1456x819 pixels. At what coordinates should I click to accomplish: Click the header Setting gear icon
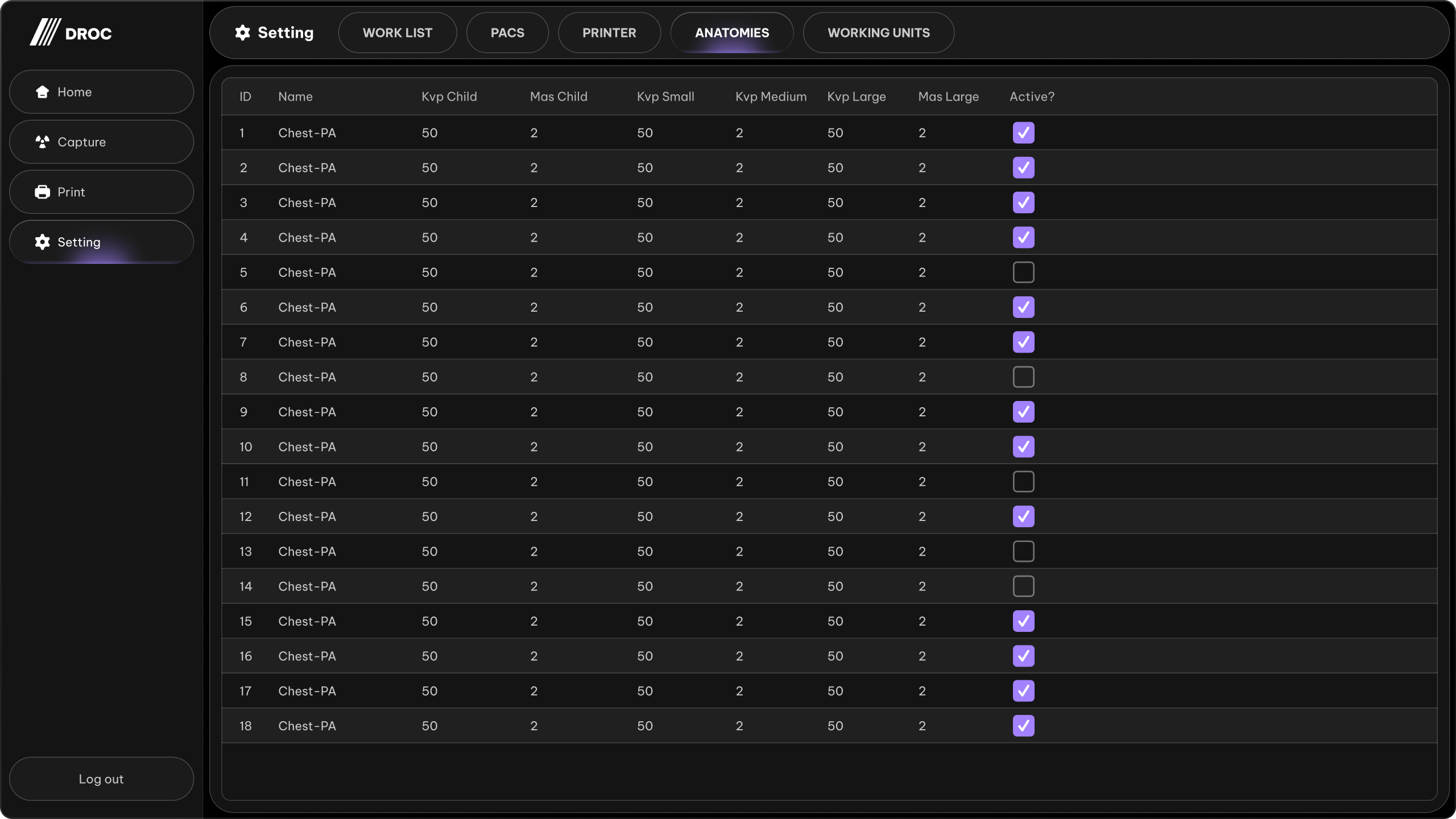(243, 33)
